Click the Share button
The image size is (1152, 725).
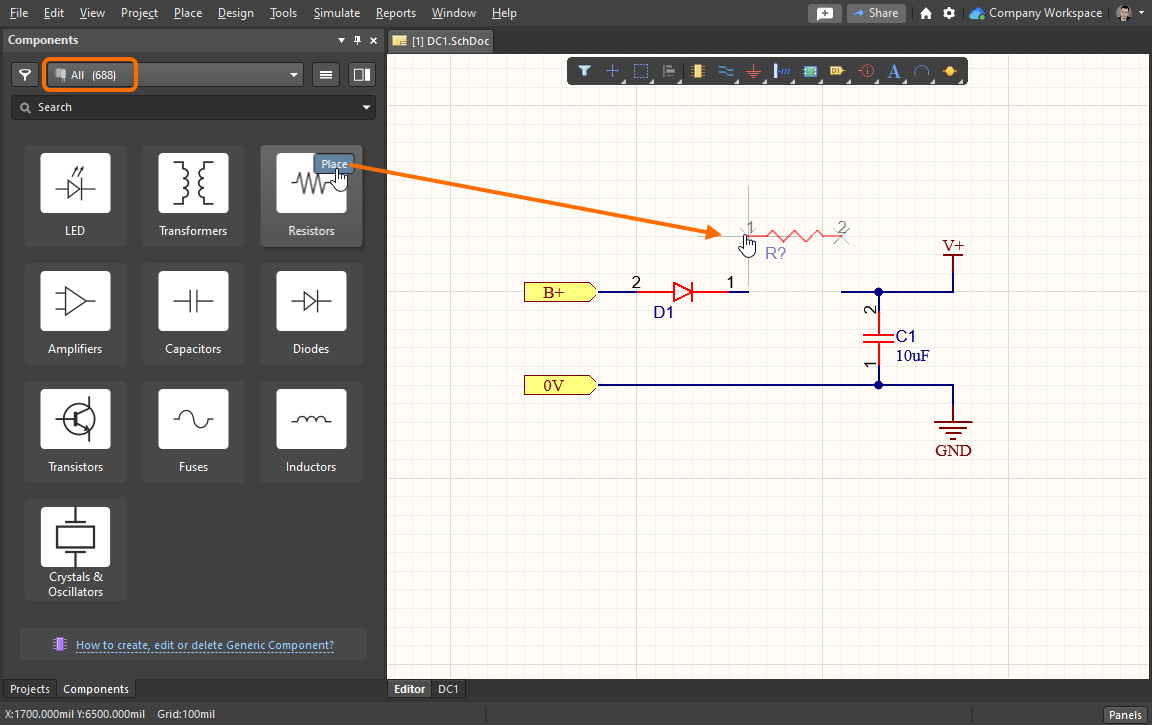[875, 13]
